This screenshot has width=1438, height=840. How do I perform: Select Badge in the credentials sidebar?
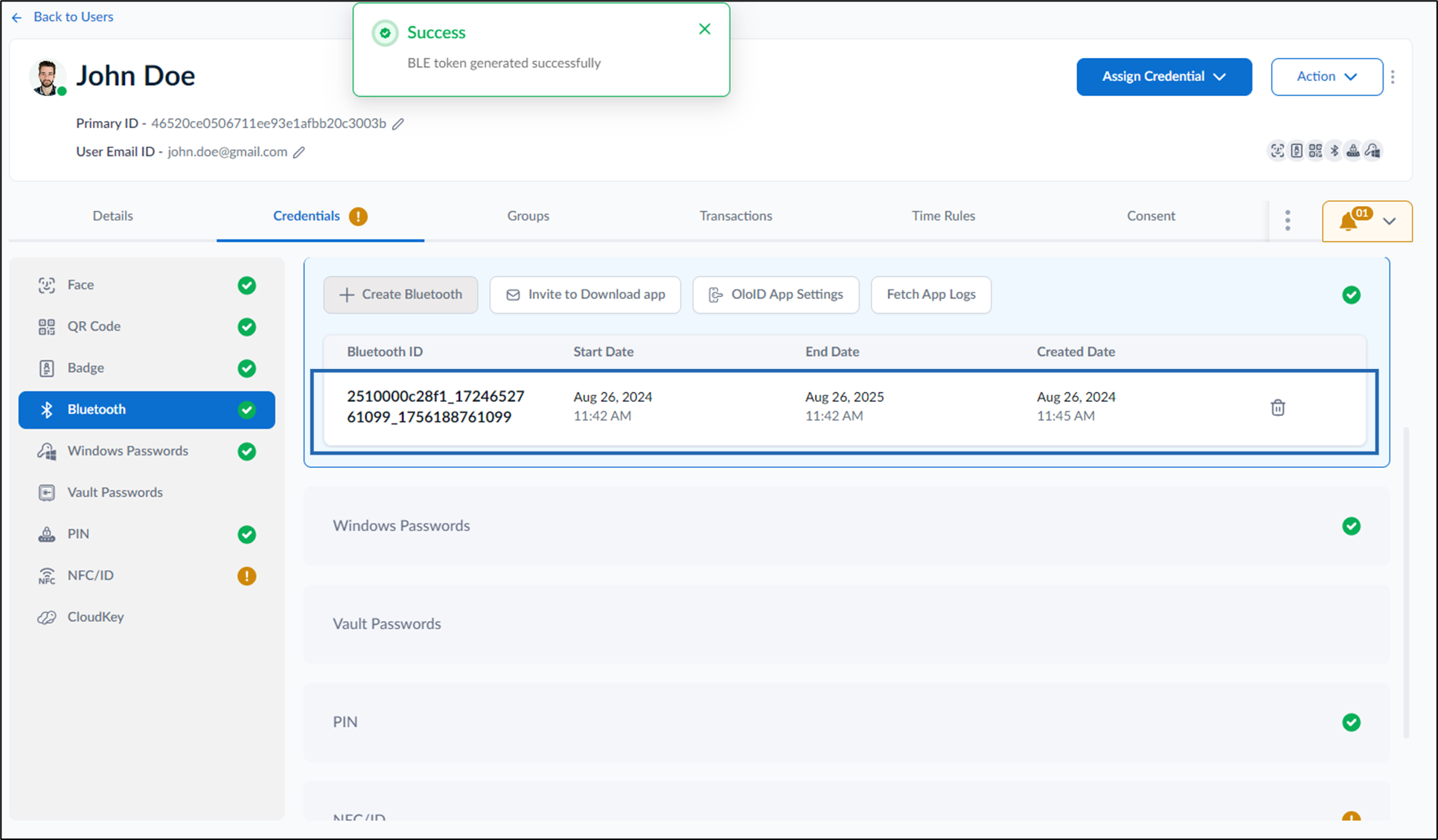147,368
